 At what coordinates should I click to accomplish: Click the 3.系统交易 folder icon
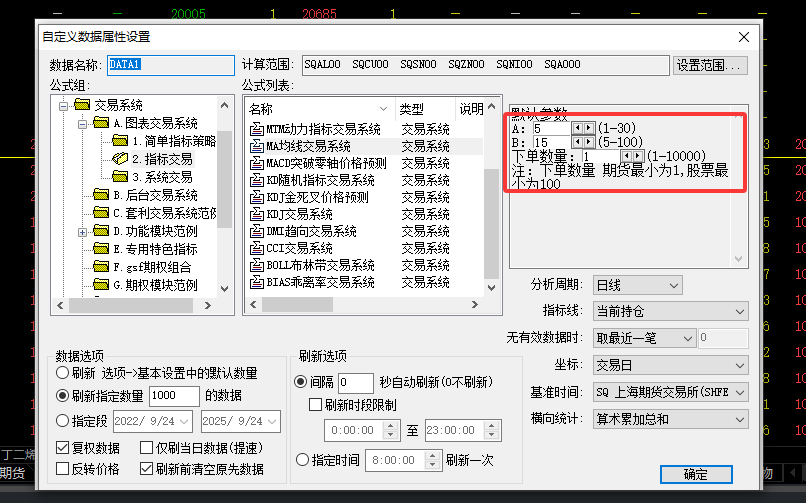pyautogui.click(x=120, y=177)
